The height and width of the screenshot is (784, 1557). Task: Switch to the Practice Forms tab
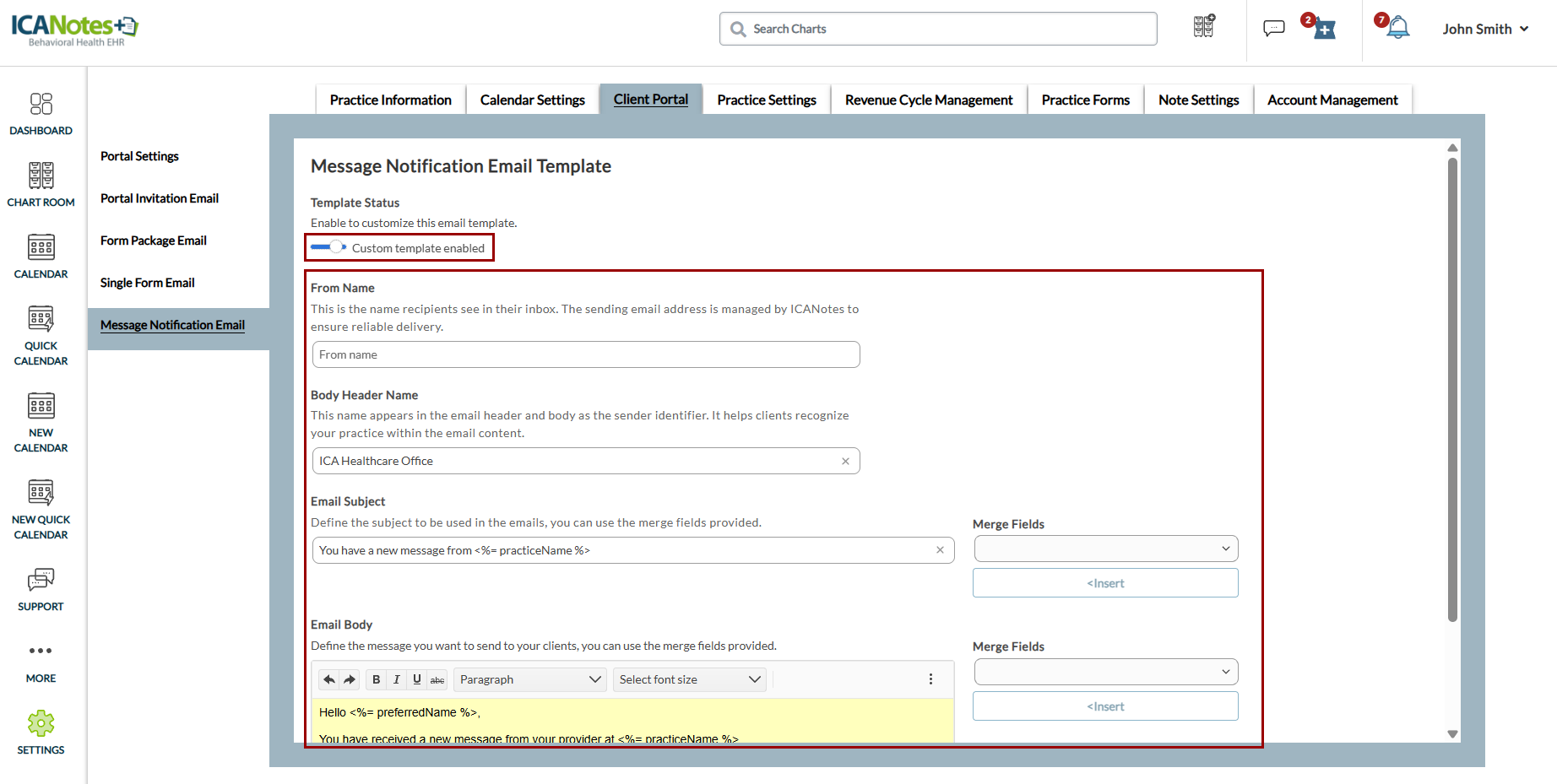[x=1085, y=100]
